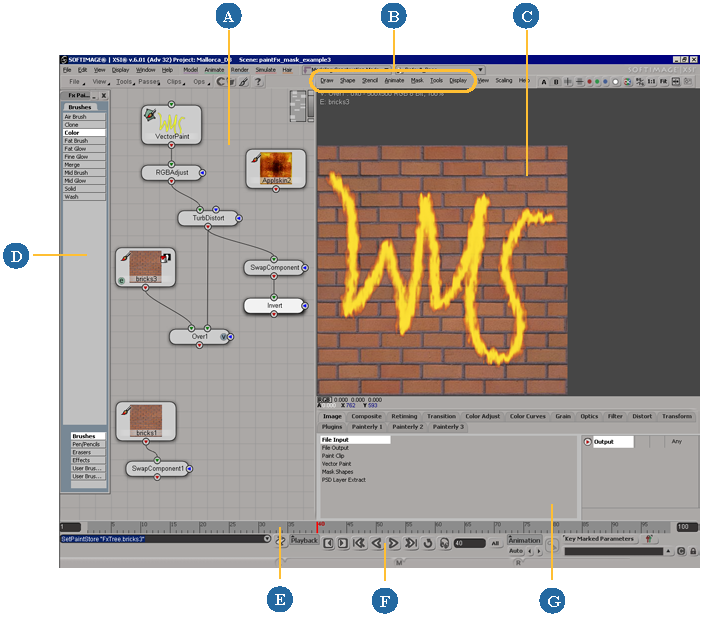This screenshot has width=703, height=617.
Task: Open the viewer Stencil menu
Action: pos(370,81)
